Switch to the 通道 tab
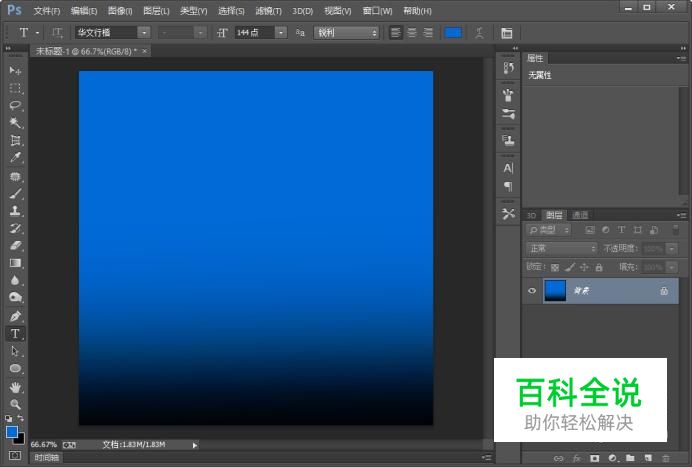Screen dimensions: 692x467 pos(580,215)
